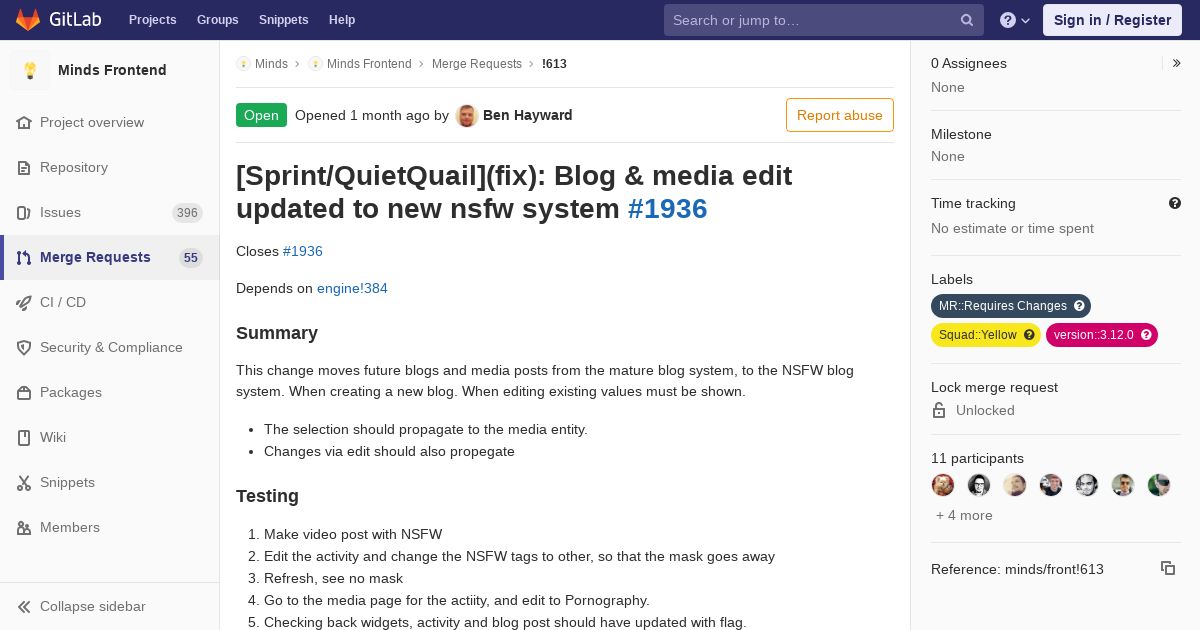This screenshot has width=1200, height=630.
Task: Click the Minds breadcrumb icon
Action: point(243,63)
